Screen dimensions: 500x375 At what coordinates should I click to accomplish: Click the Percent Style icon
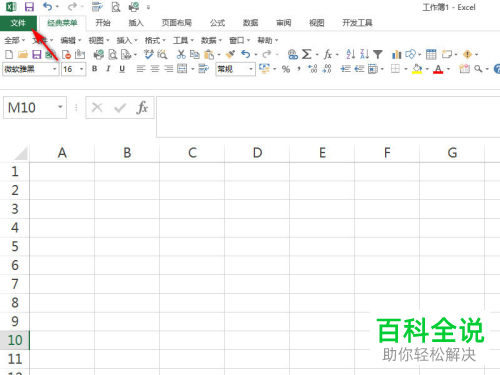click(286, 69)
